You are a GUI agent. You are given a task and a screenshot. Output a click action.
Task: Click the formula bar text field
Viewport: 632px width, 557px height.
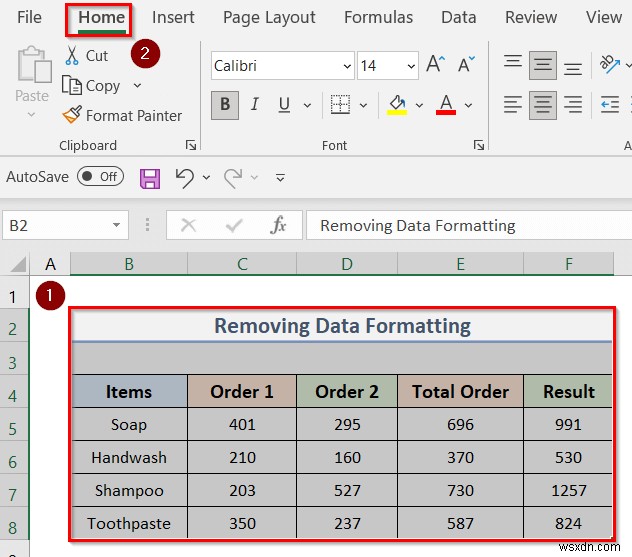click(x=468, y=225)
